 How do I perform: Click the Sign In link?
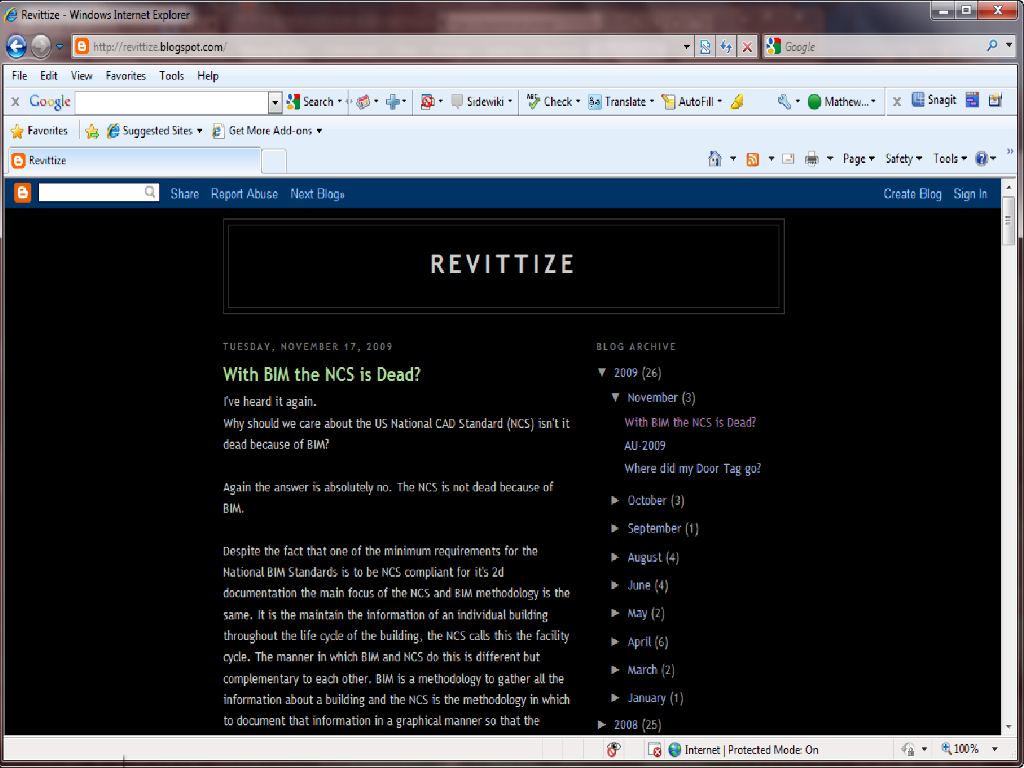(969, 194)
